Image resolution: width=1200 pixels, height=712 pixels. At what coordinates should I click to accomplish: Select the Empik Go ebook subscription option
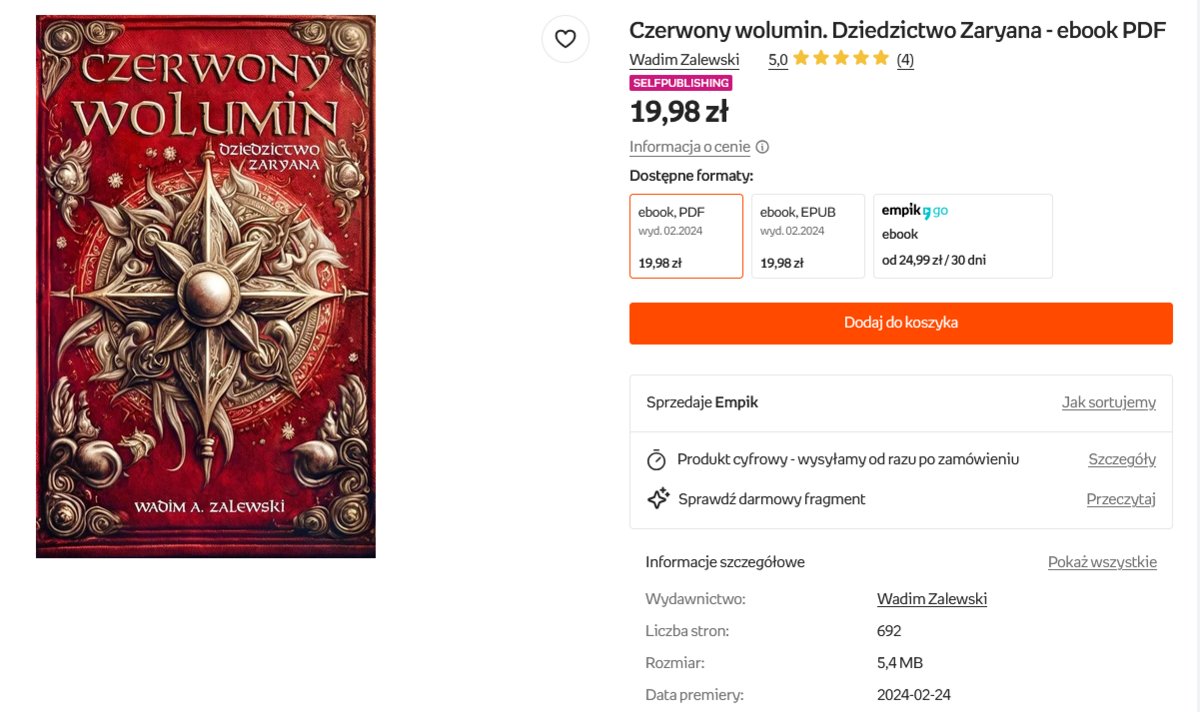[962, 236]
